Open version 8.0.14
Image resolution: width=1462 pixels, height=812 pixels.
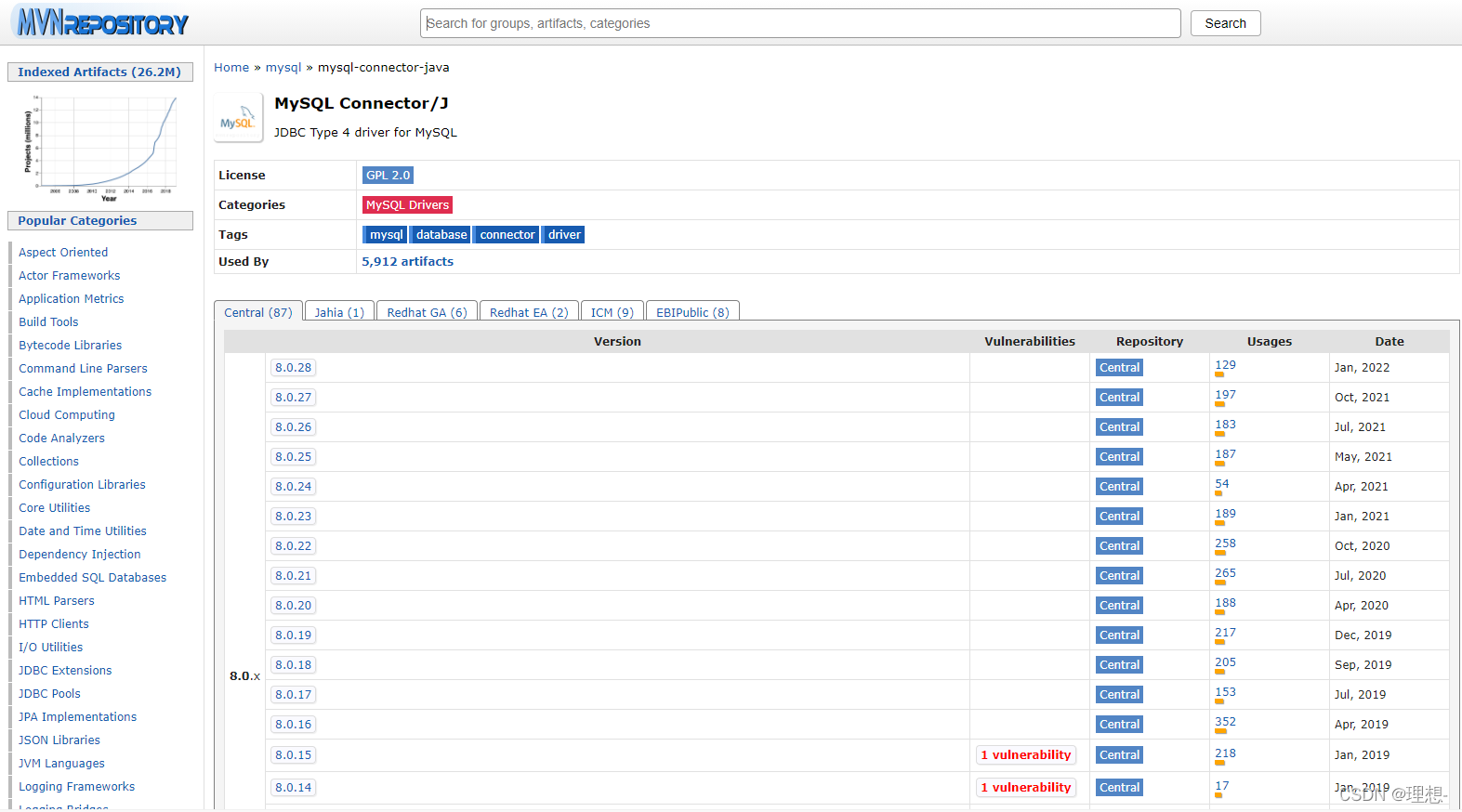tap(293, 788)
